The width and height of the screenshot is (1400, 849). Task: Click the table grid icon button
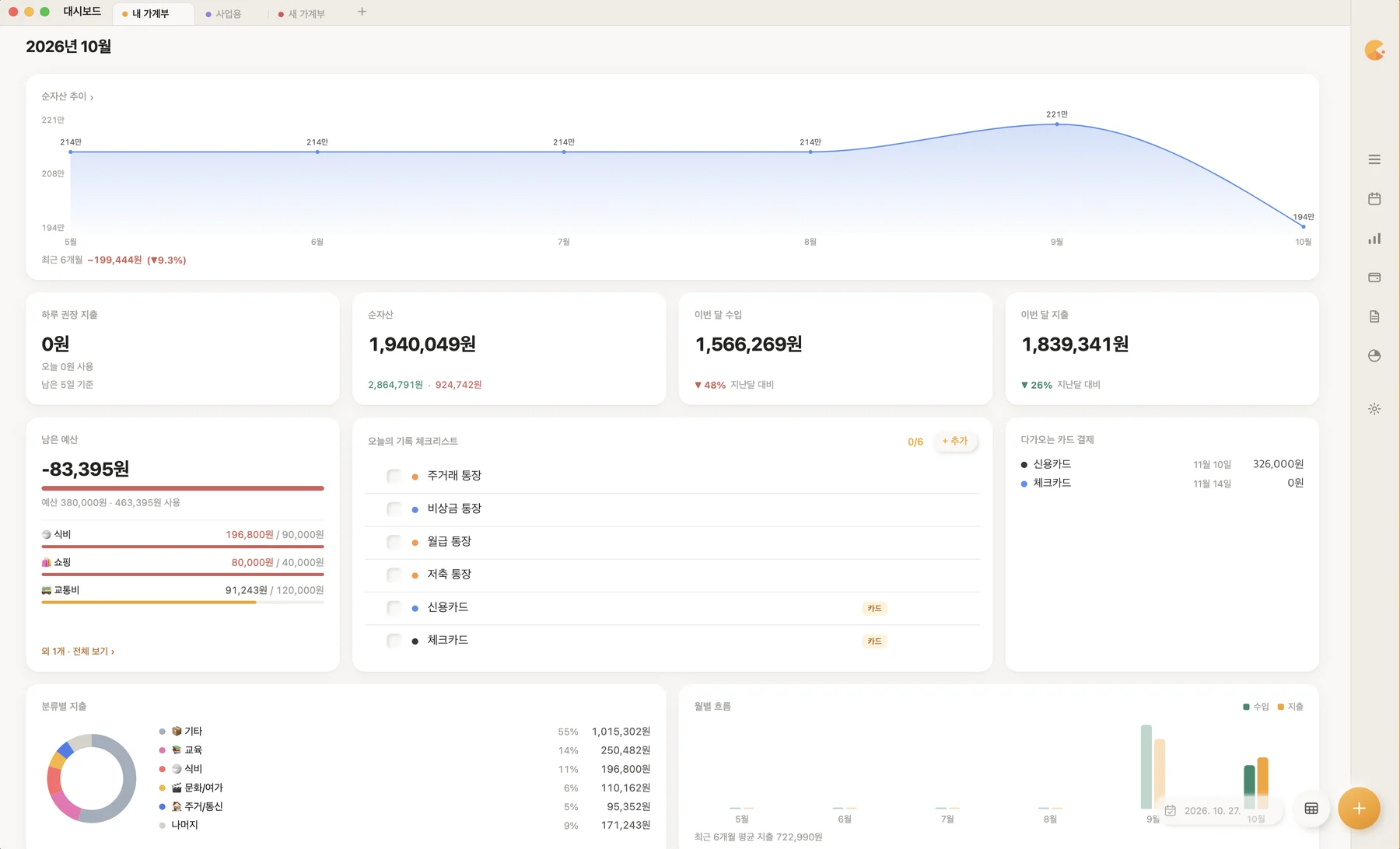tap(1311, 809)
